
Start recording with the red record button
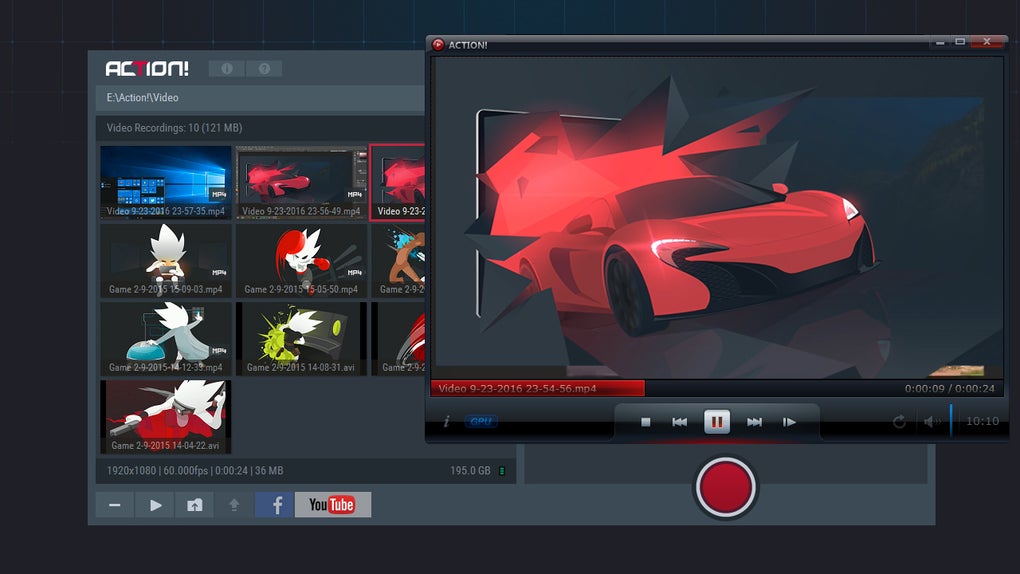[725, 487]
